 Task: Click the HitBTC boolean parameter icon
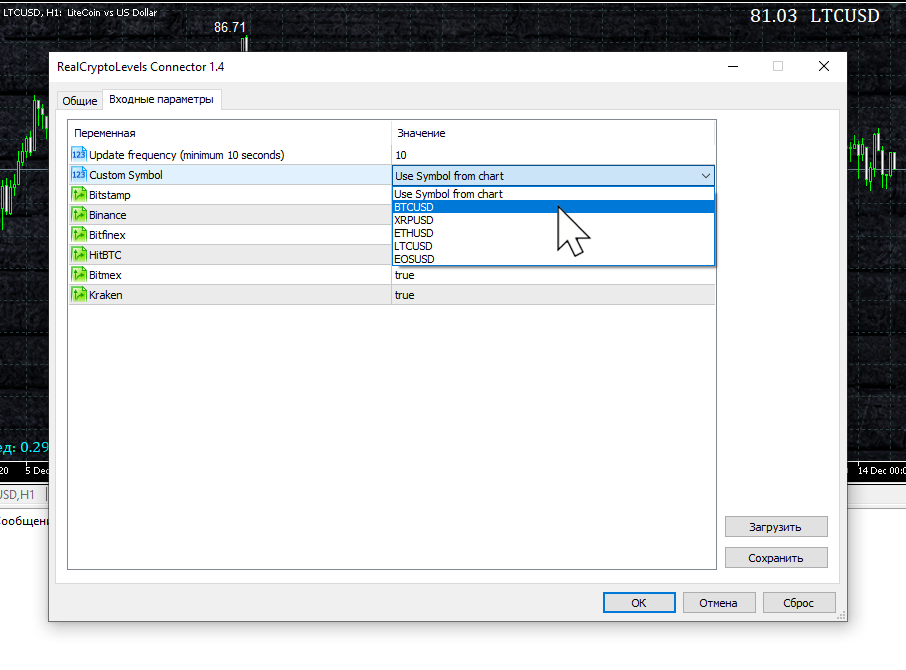[79, 254]
